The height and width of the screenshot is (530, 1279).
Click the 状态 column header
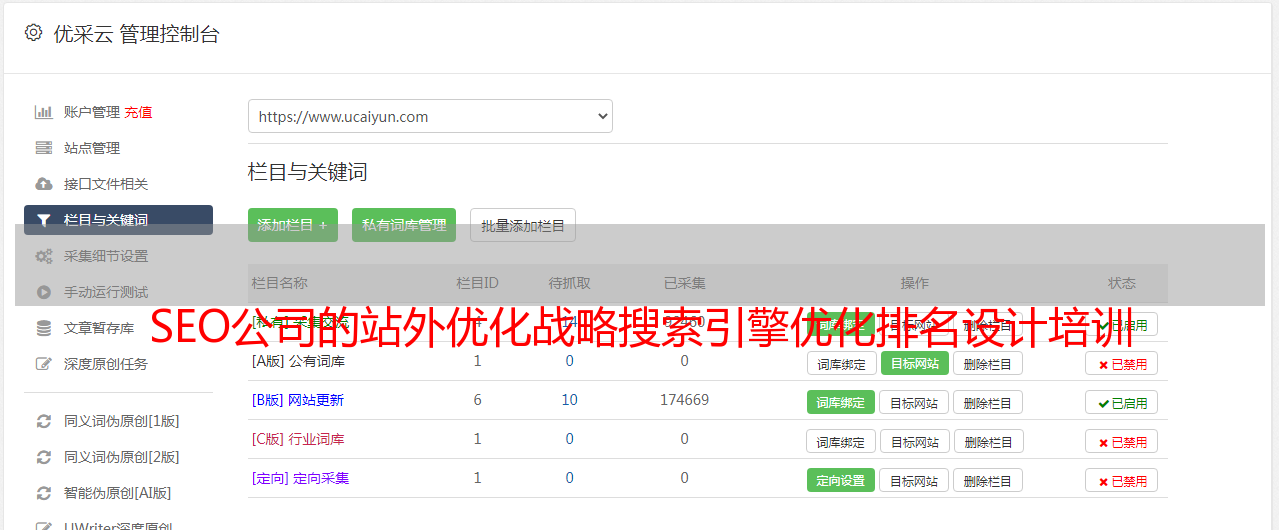click(1122, 283)
